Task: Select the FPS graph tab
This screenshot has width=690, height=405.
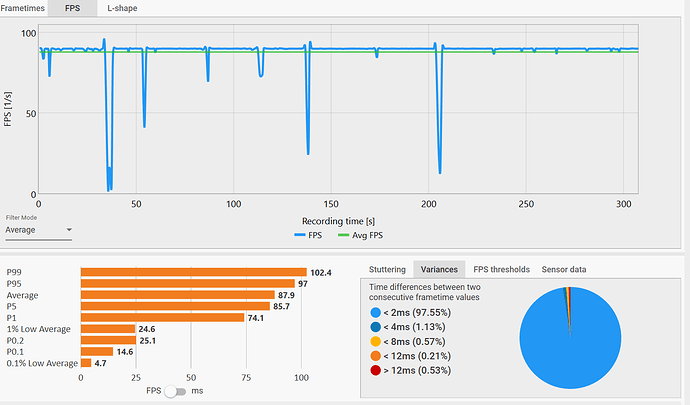Action: point(73,8)
